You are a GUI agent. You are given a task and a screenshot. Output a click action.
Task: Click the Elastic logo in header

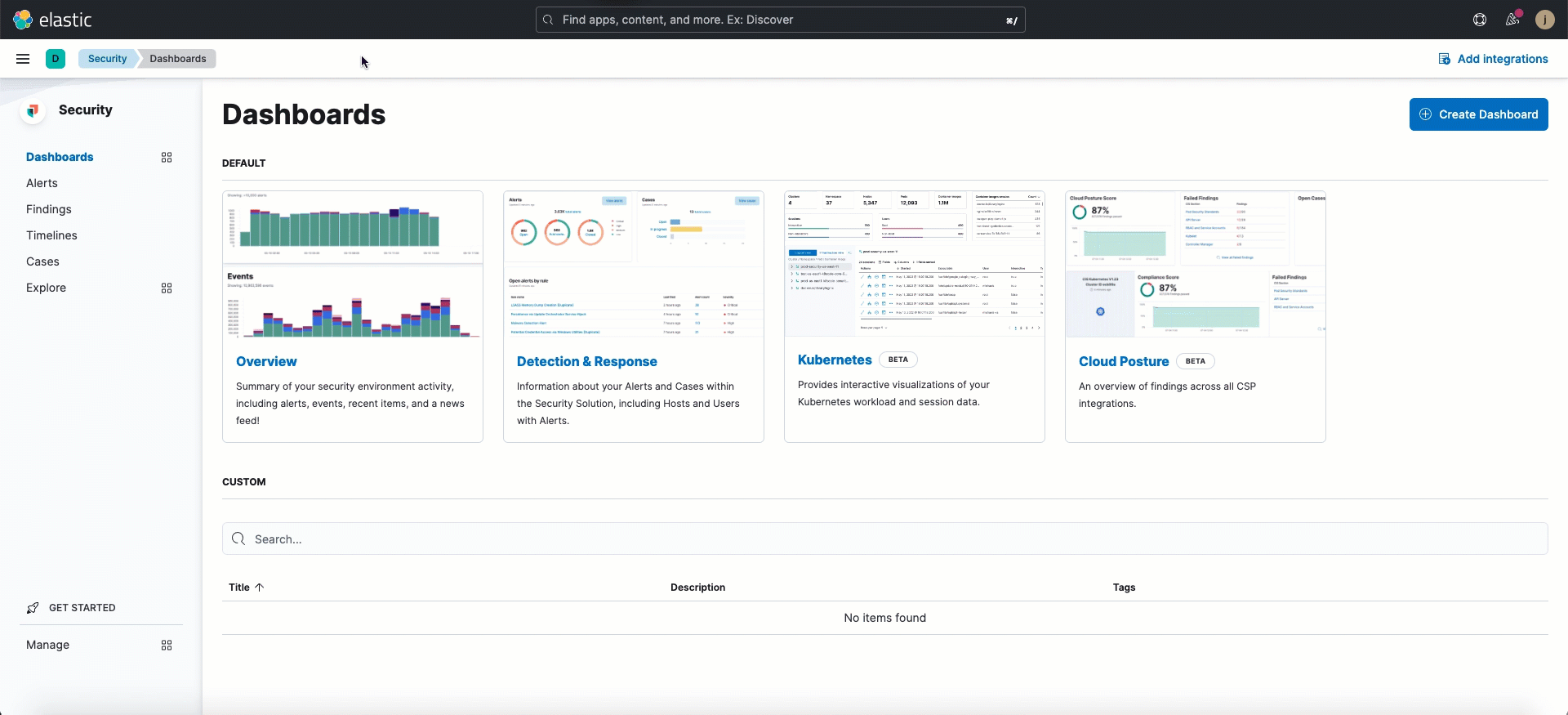[52, 20]
